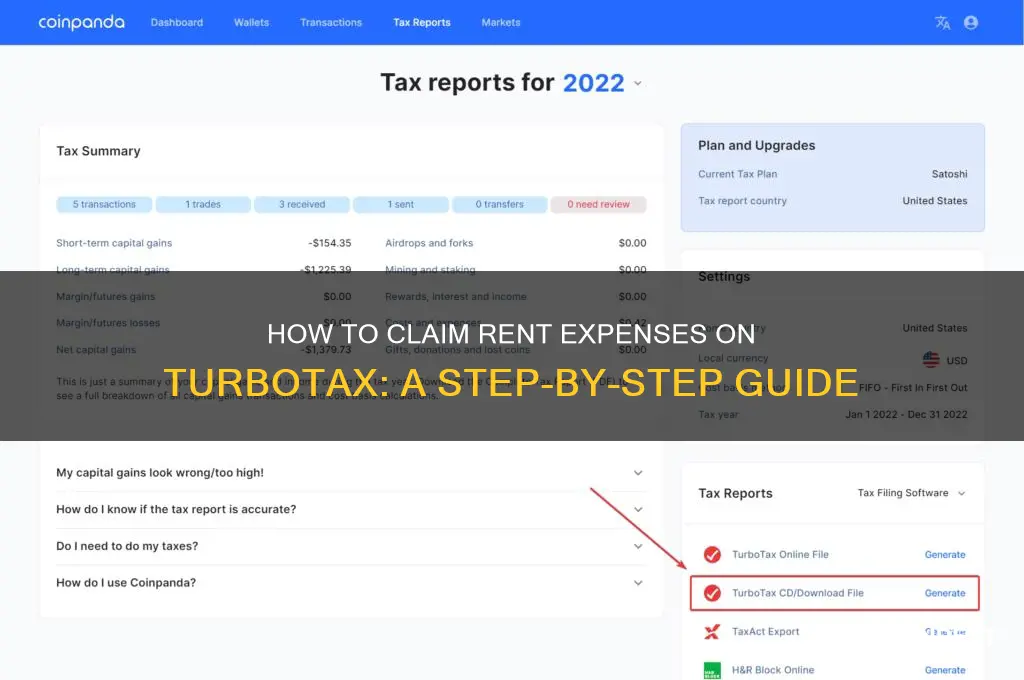The image size is (1024, 680).
Task: Open the Wallets menu item
Action: click(251, 22)
